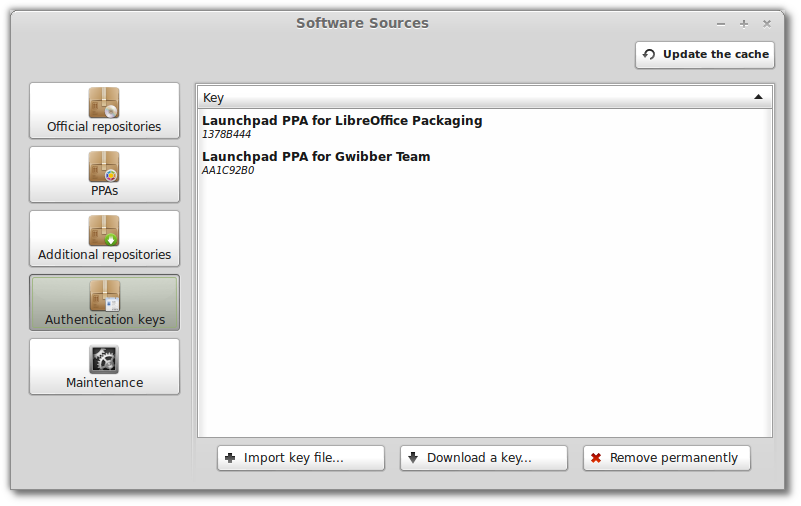Click the Download a key... button
801x506 pixels.
click(x=484, y=458)
